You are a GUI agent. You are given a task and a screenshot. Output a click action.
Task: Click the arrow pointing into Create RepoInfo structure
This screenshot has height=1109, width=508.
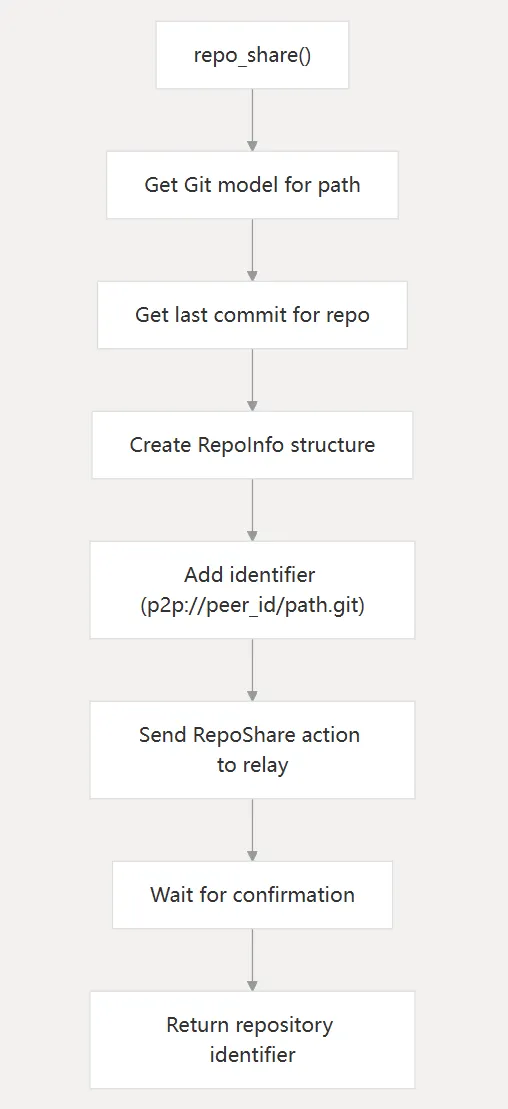pos(252,380)
